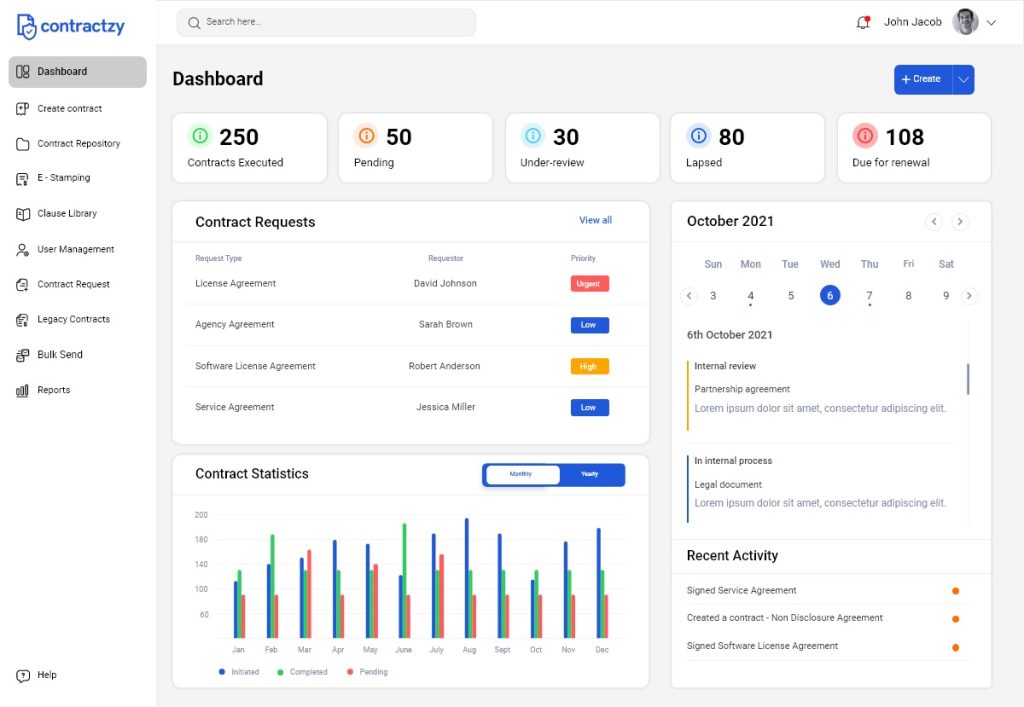Click the notification bell icon

point(863,22)
